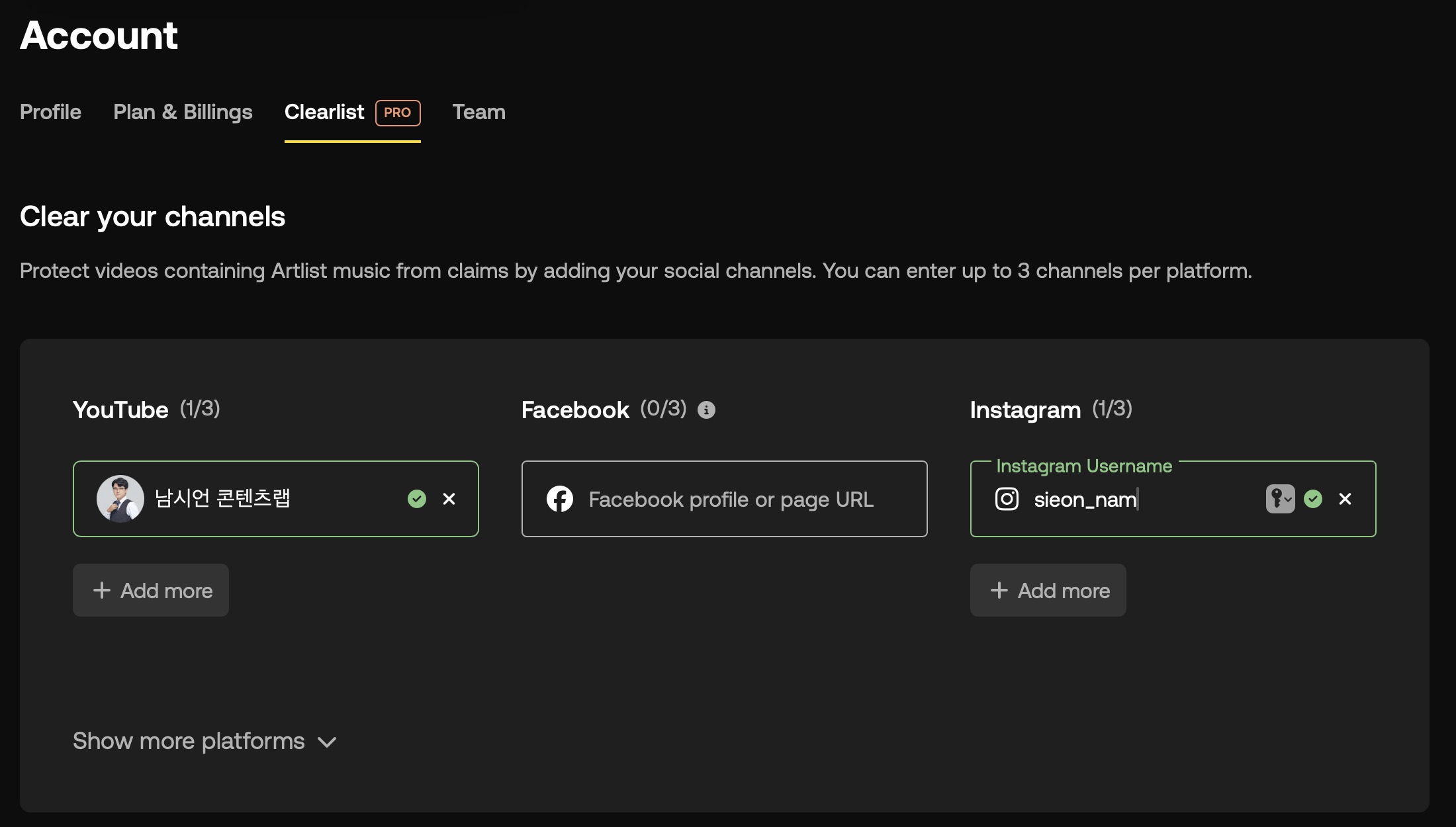This screenshot has width=1456, height=827.
Task: Select the Clearlist tab
Action: point(324,112)
